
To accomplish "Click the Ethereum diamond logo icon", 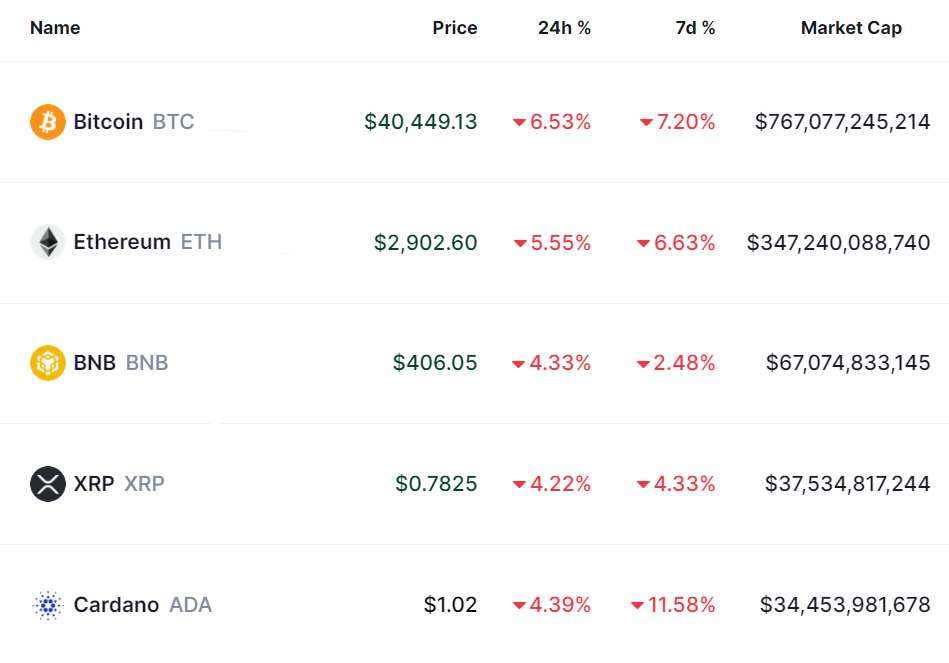I will 48,242.
